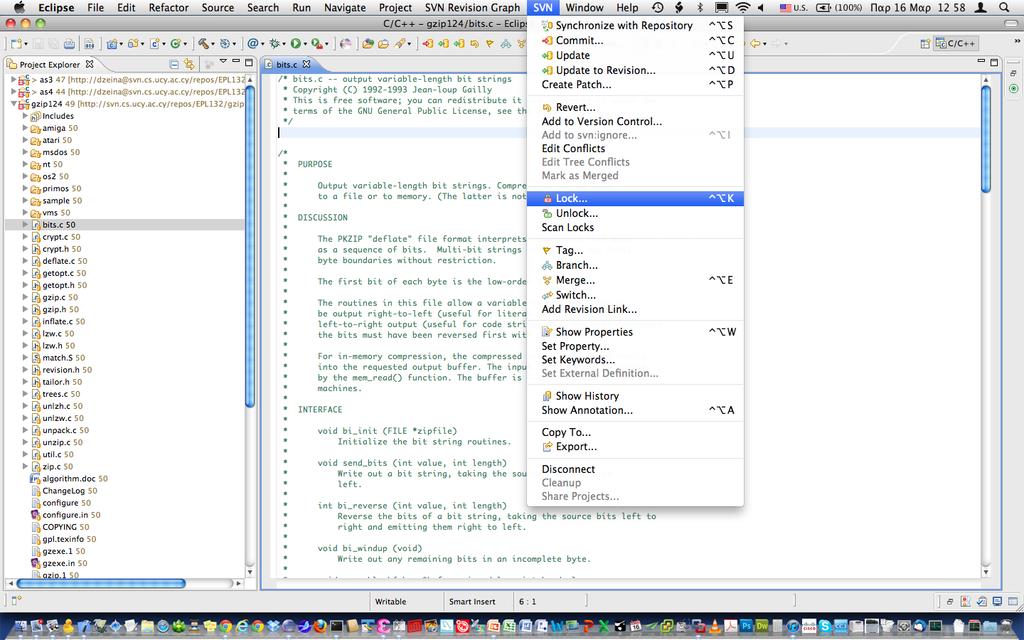Open the Refactor menu in menu bar
This screenshot has width=1024, height=640.
168,8
